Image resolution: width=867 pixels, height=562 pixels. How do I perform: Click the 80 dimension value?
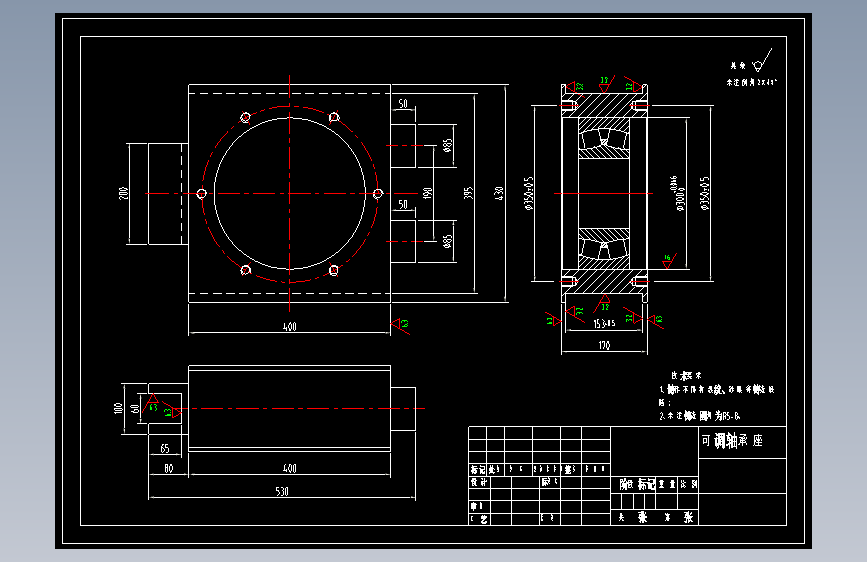169,469
